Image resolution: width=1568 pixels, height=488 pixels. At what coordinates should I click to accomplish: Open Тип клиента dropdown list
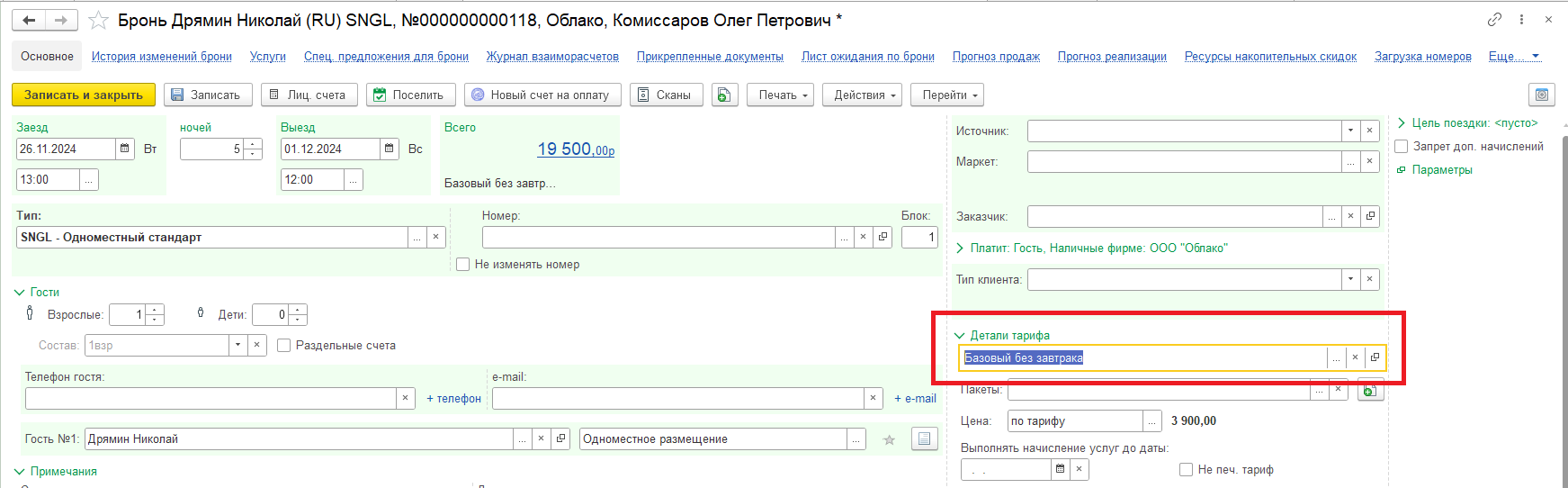click(x=1350, y=279)
